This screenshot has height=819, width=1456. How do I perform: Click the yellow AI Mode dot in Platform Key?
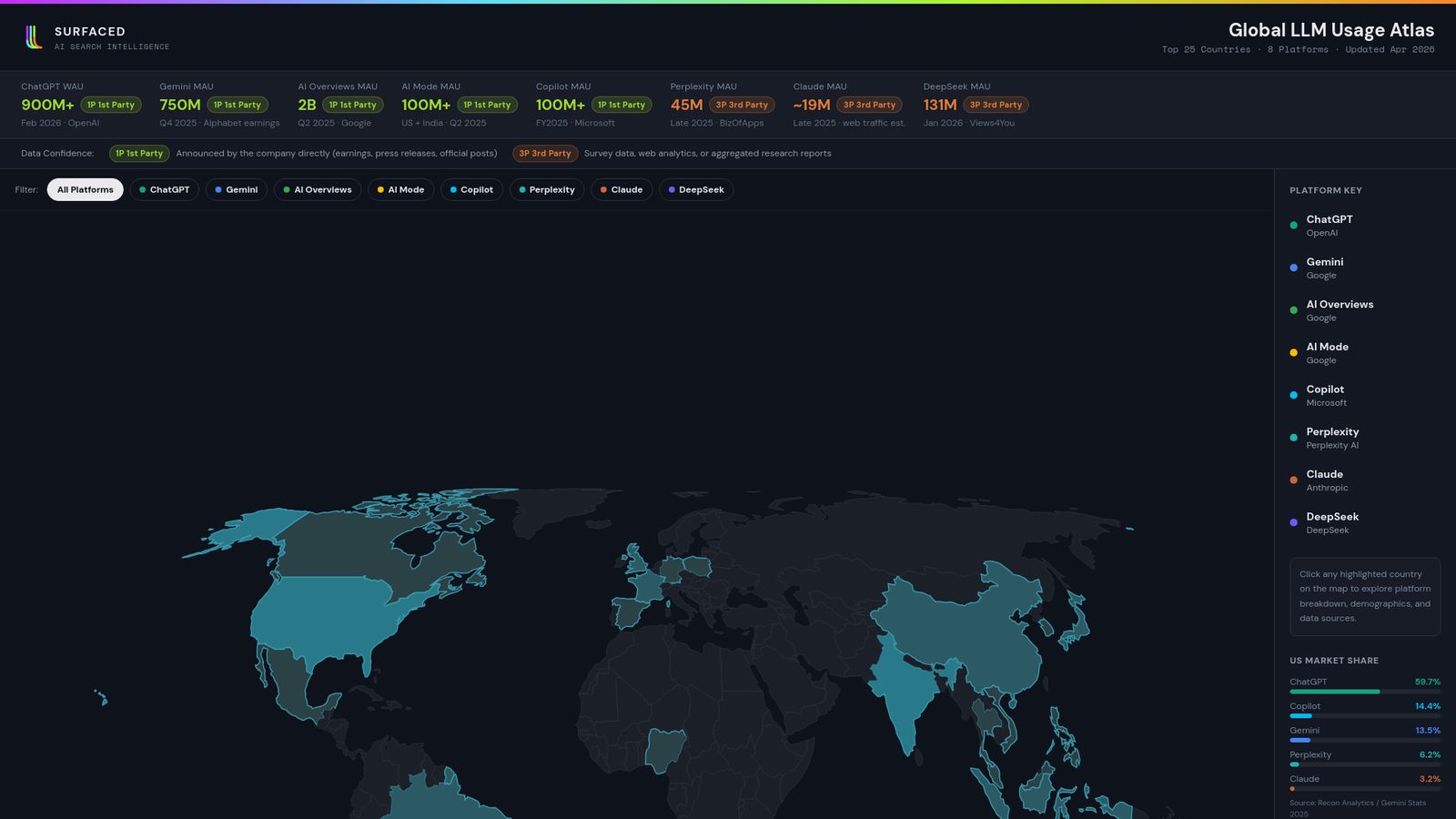coord(1294,352)
